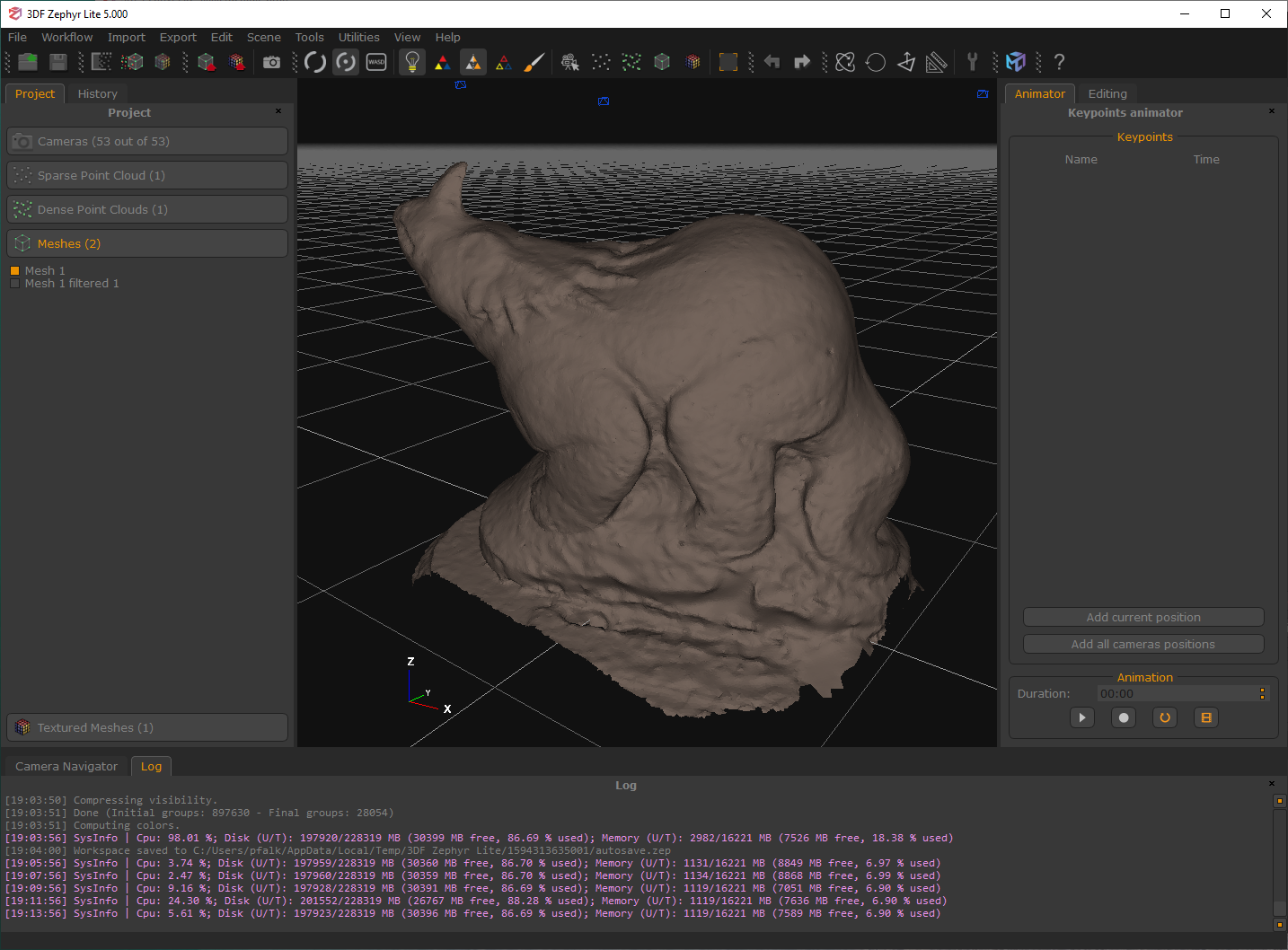
Task: Toggle visibility of Mesh 1 filtered 1
Action: coord(14,283)
